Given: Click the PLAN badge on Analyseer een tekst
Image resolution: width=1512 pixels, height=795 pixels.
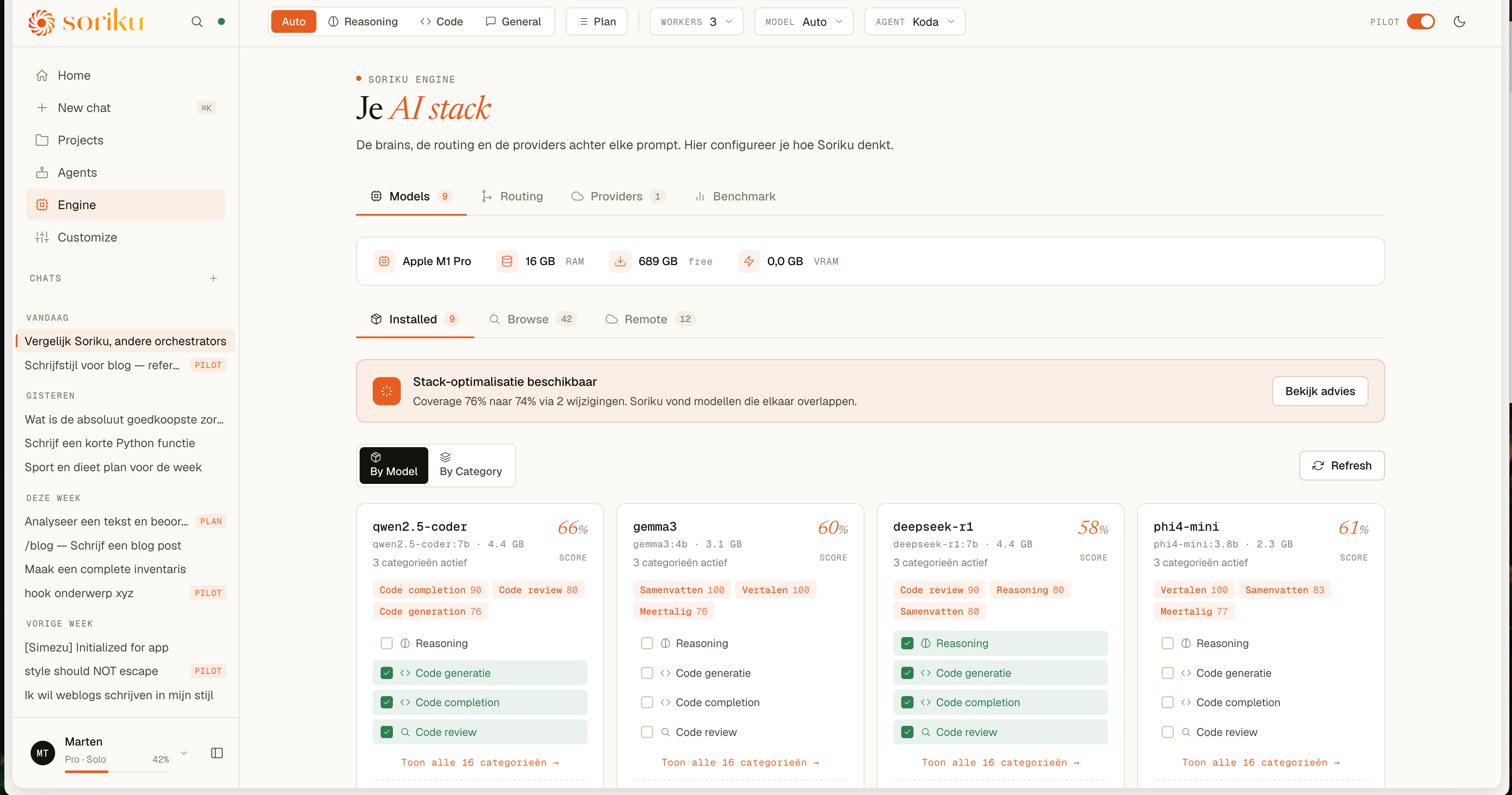Looking at the screenshot, I should tap(211, 521).
